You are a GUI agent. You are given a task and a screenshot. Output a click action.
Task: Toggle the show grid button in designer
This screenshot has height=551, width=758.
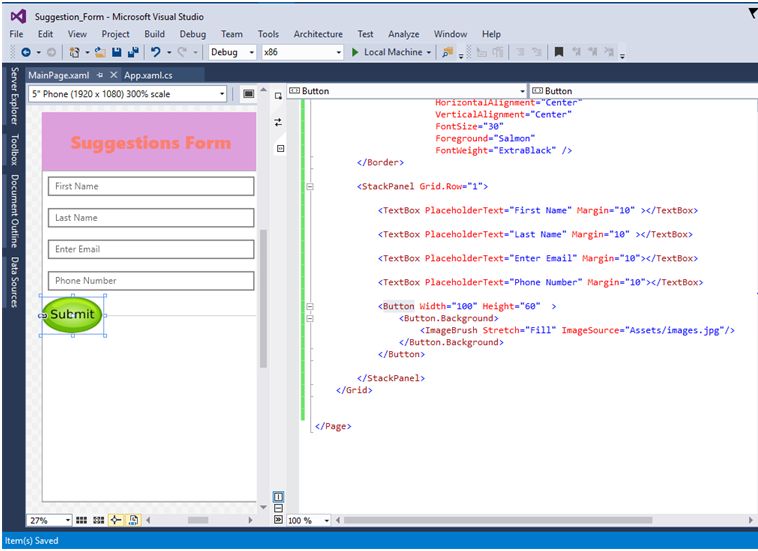click(x=82, y=520)
